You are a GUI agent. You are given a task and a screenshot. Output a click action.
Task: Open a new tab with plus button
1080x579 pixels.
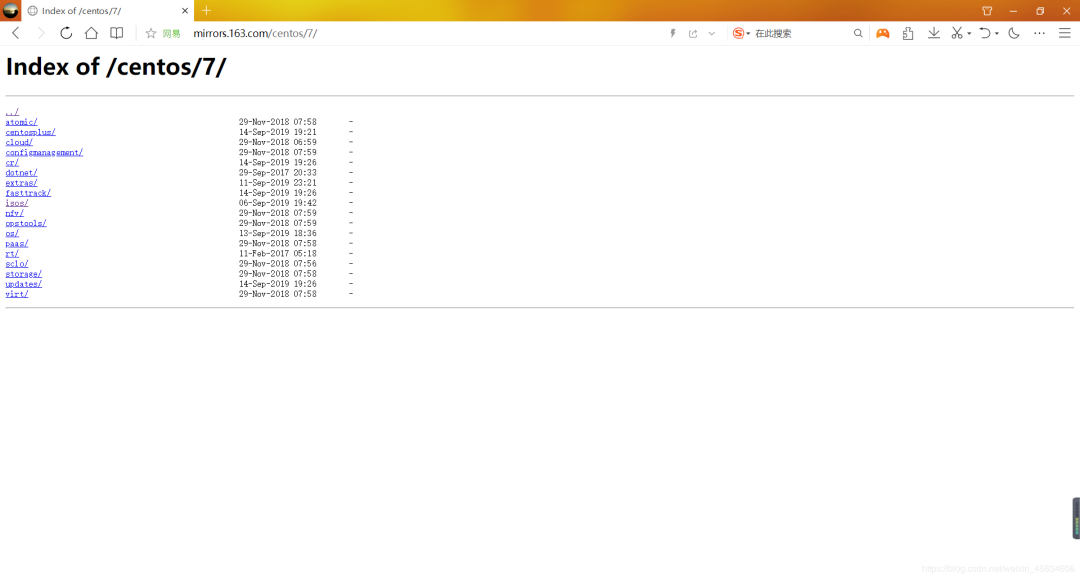pos(207,10)
